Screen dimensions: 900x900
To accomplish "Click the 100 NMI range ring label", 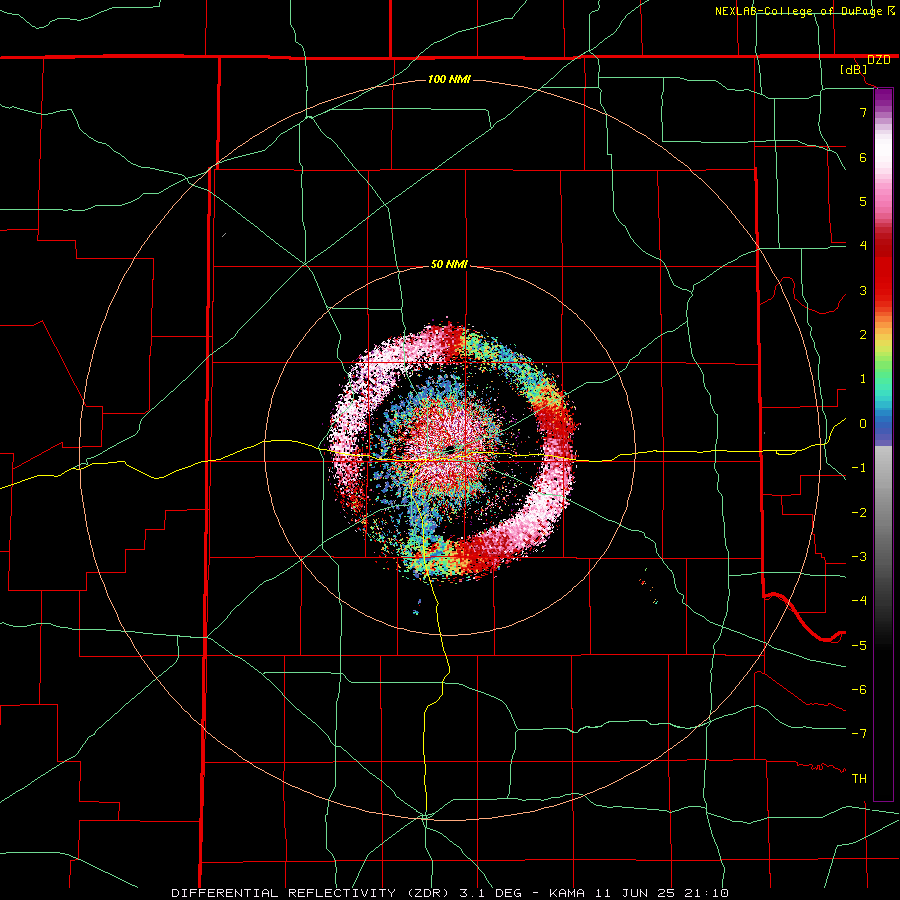I will pos(449,79).
